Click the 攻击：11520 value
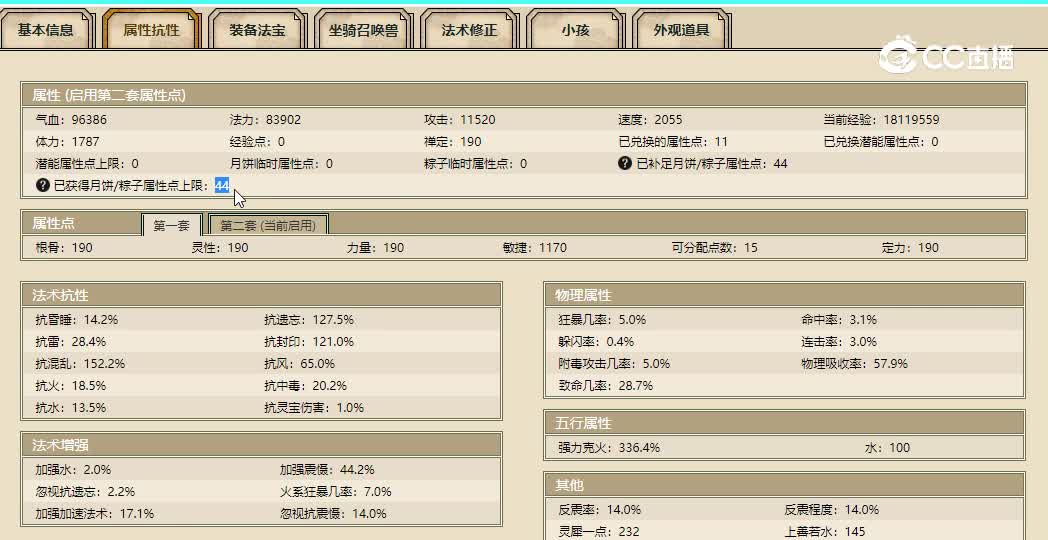The height and width of the screenshot is (540, 1048). pyautogui.click(x=460, y=120)
